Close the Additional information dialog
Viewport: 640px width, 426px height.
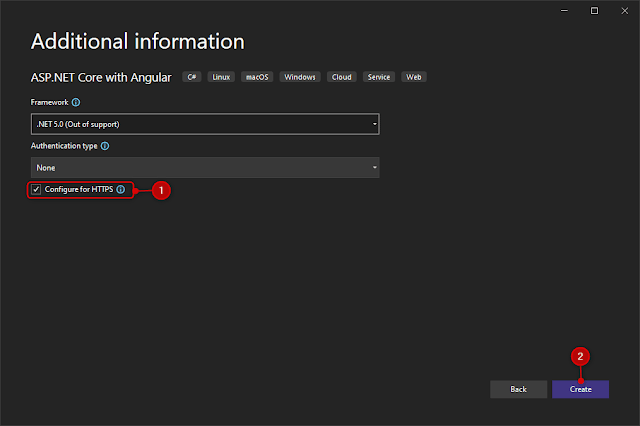pos(624,11)
